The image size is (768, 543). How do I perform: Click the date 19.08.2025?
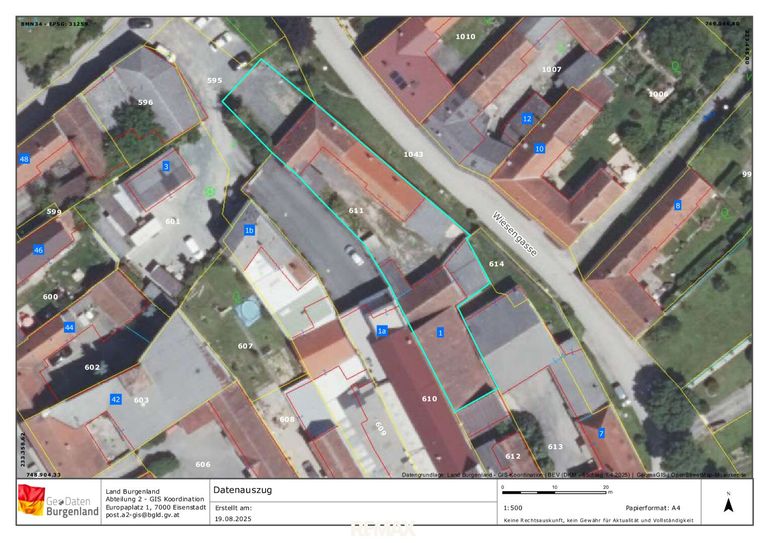[x=233, y=519]
